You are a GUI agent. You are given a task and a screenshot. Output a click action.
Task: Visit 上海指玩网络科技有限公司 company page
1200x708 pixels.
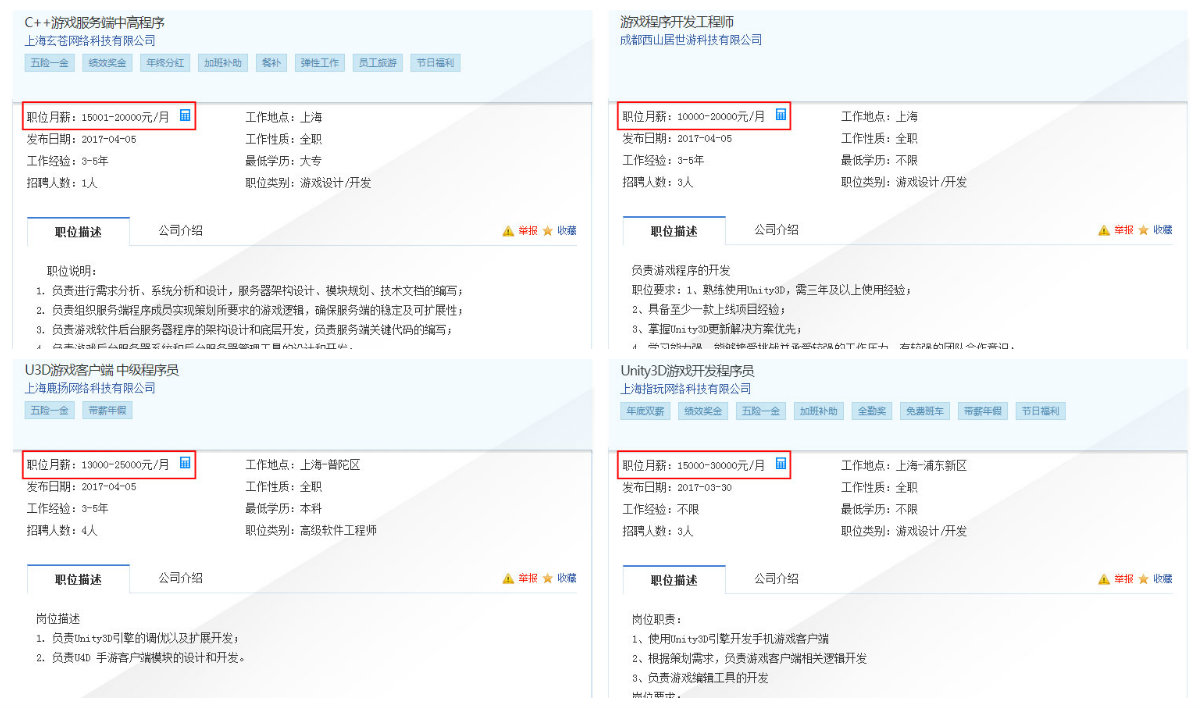(685, 389)
